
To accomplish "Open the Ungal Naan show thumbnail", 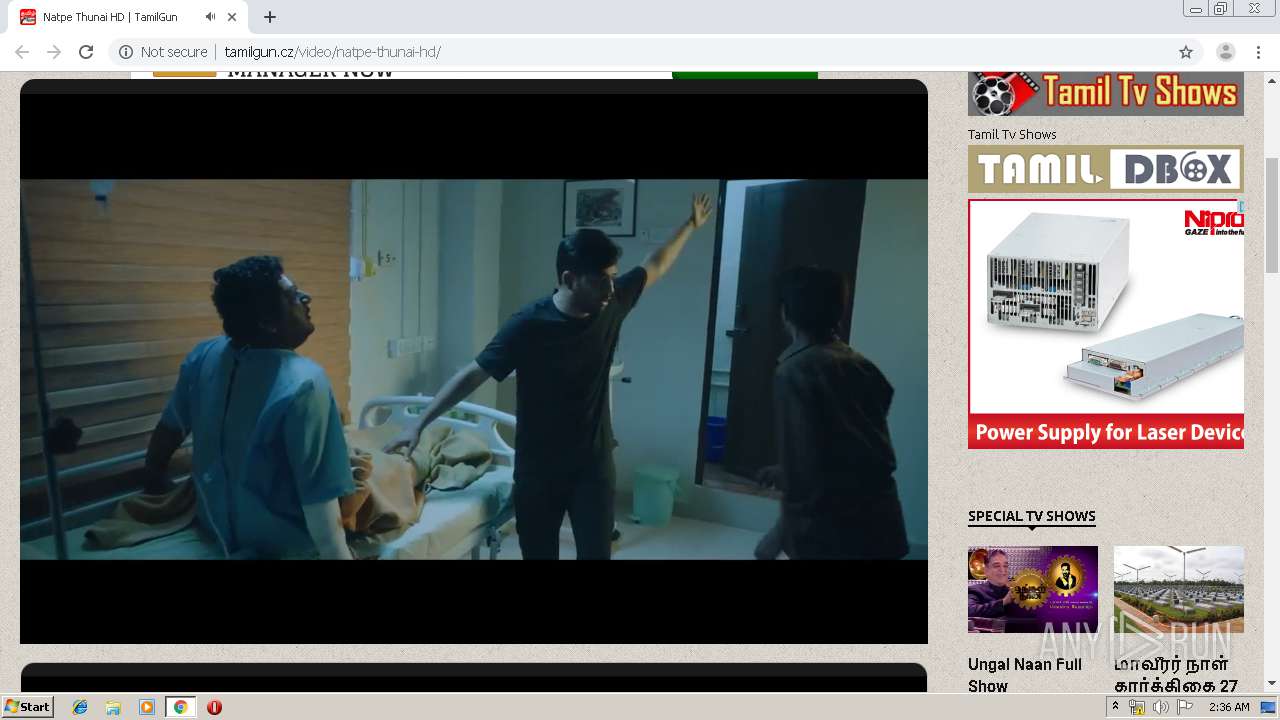I will pos(1033,589).
